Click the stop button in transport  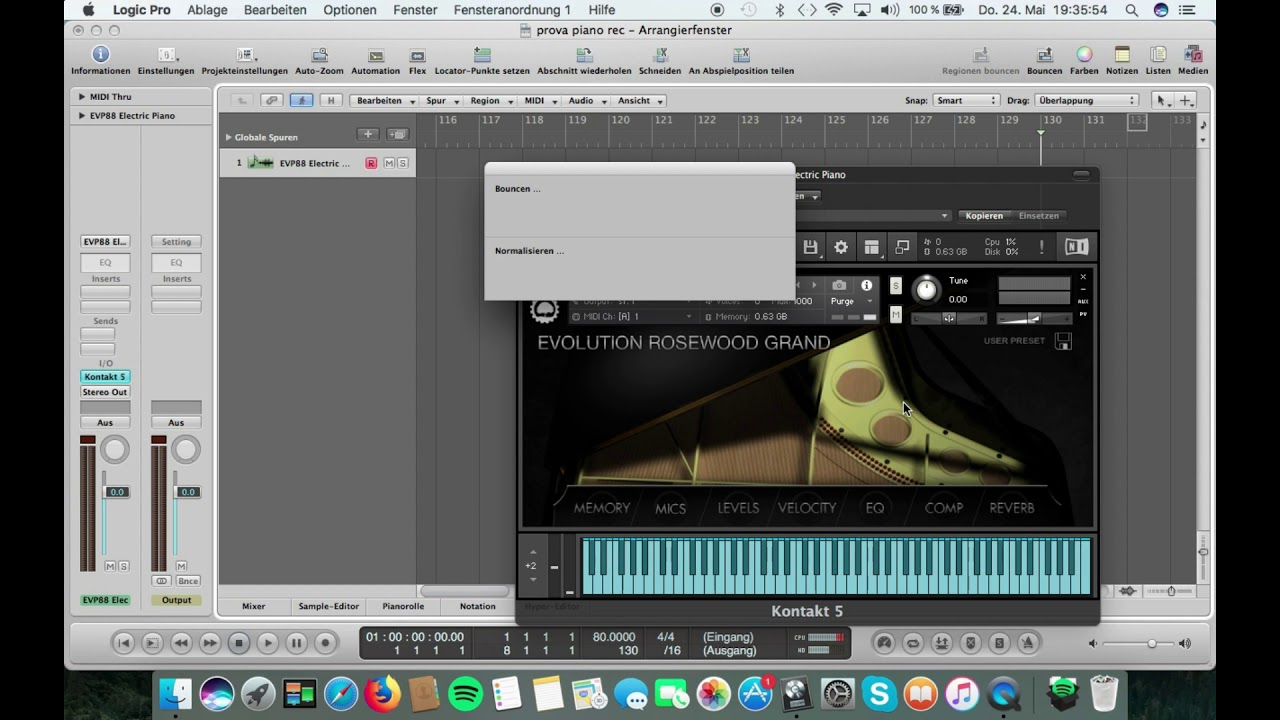pyautogui.click(x=238, y=643)
